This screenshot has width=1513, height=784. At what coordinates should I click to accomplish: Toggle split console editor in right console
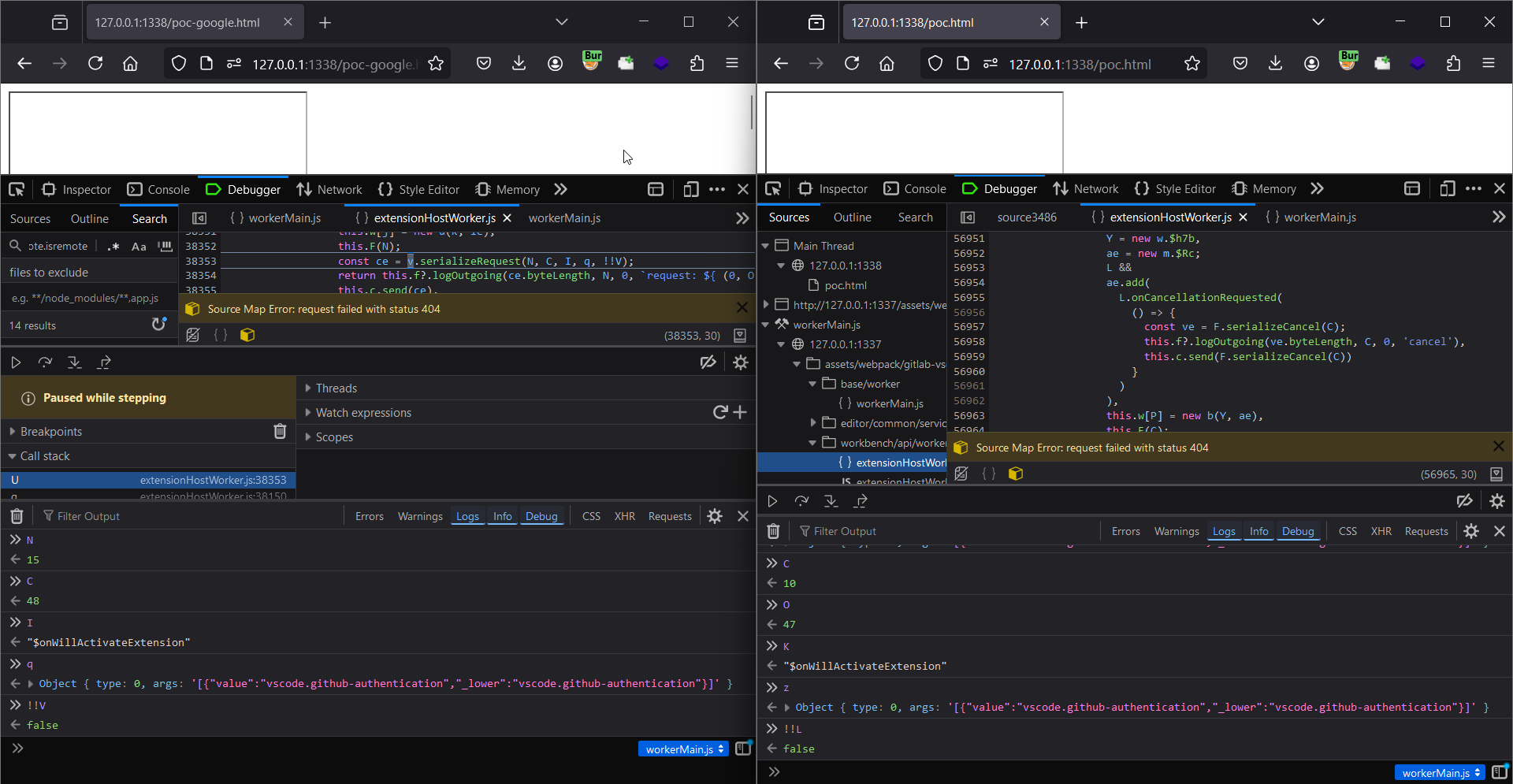click(x=1500, y=772)
